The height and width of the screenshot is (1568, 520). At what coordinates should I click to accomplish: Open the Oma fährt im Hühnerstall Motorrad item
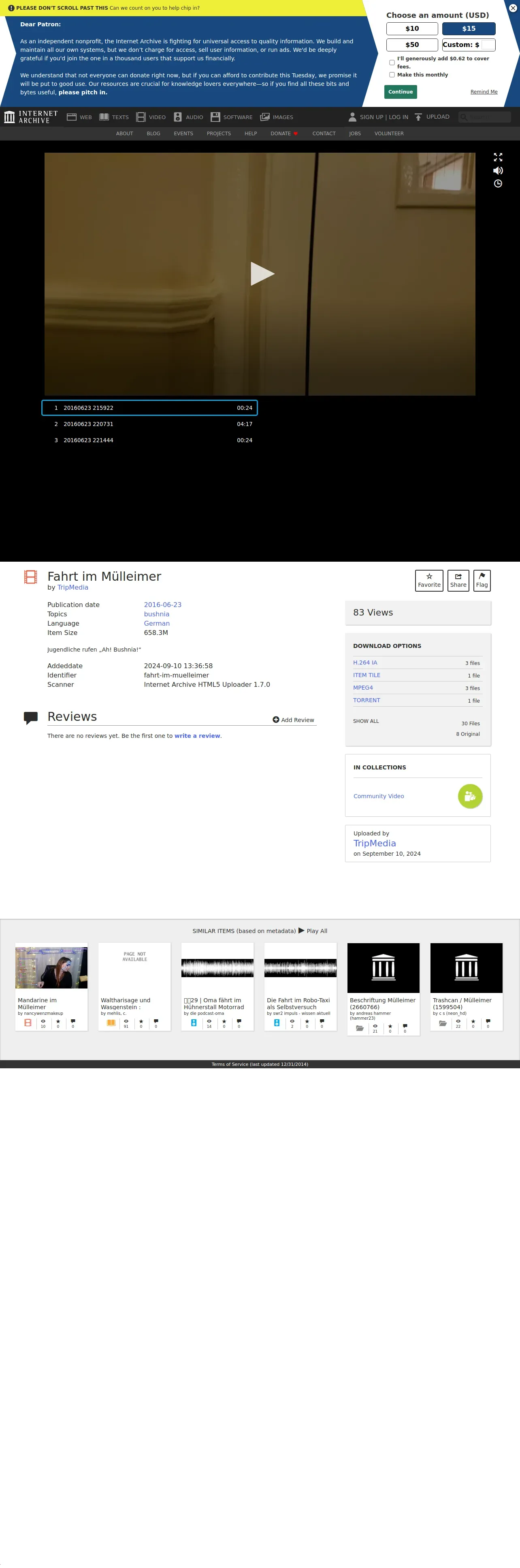point(217,987)
